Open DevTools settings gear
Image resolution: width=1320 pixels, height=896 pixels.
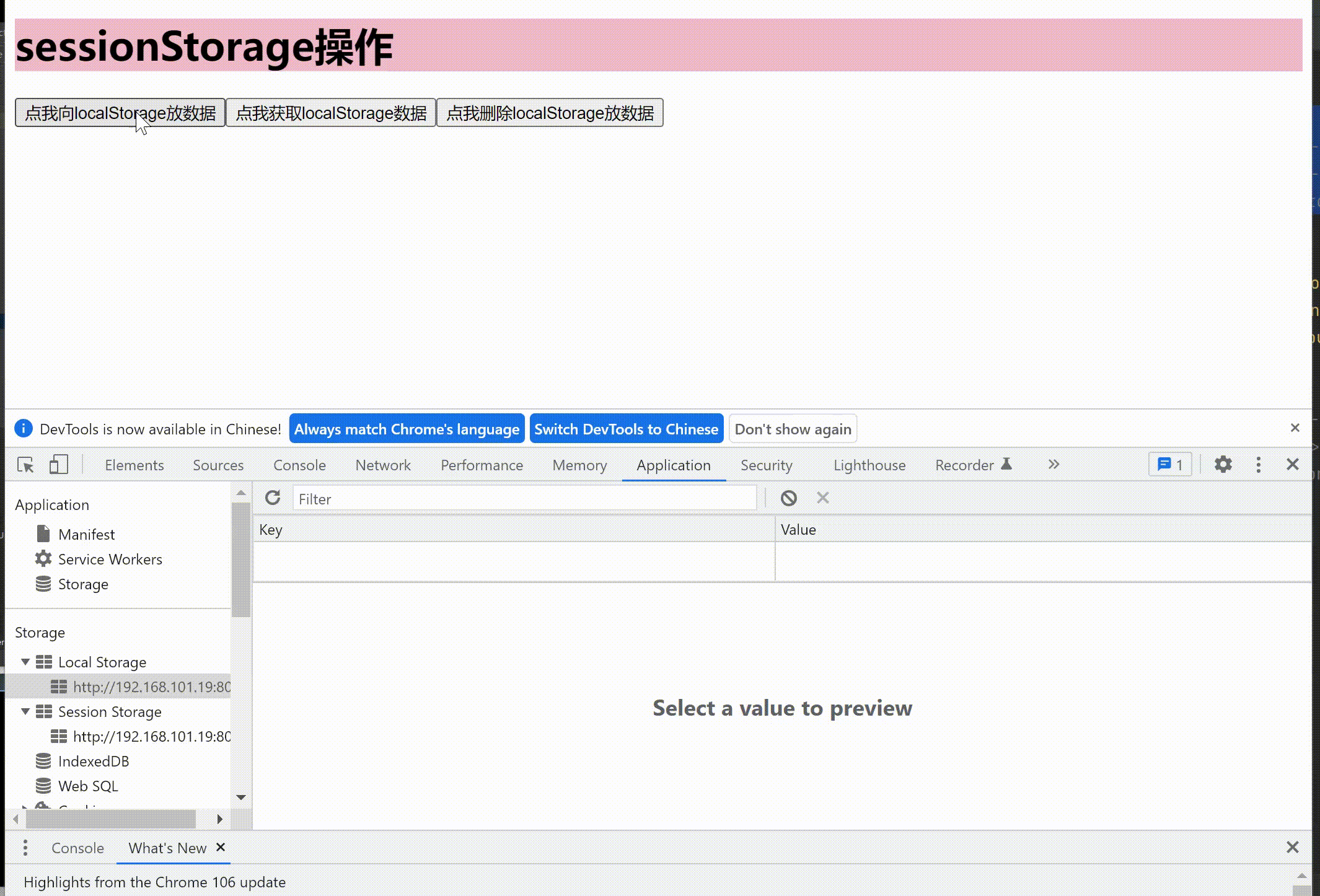(1223, 465)
